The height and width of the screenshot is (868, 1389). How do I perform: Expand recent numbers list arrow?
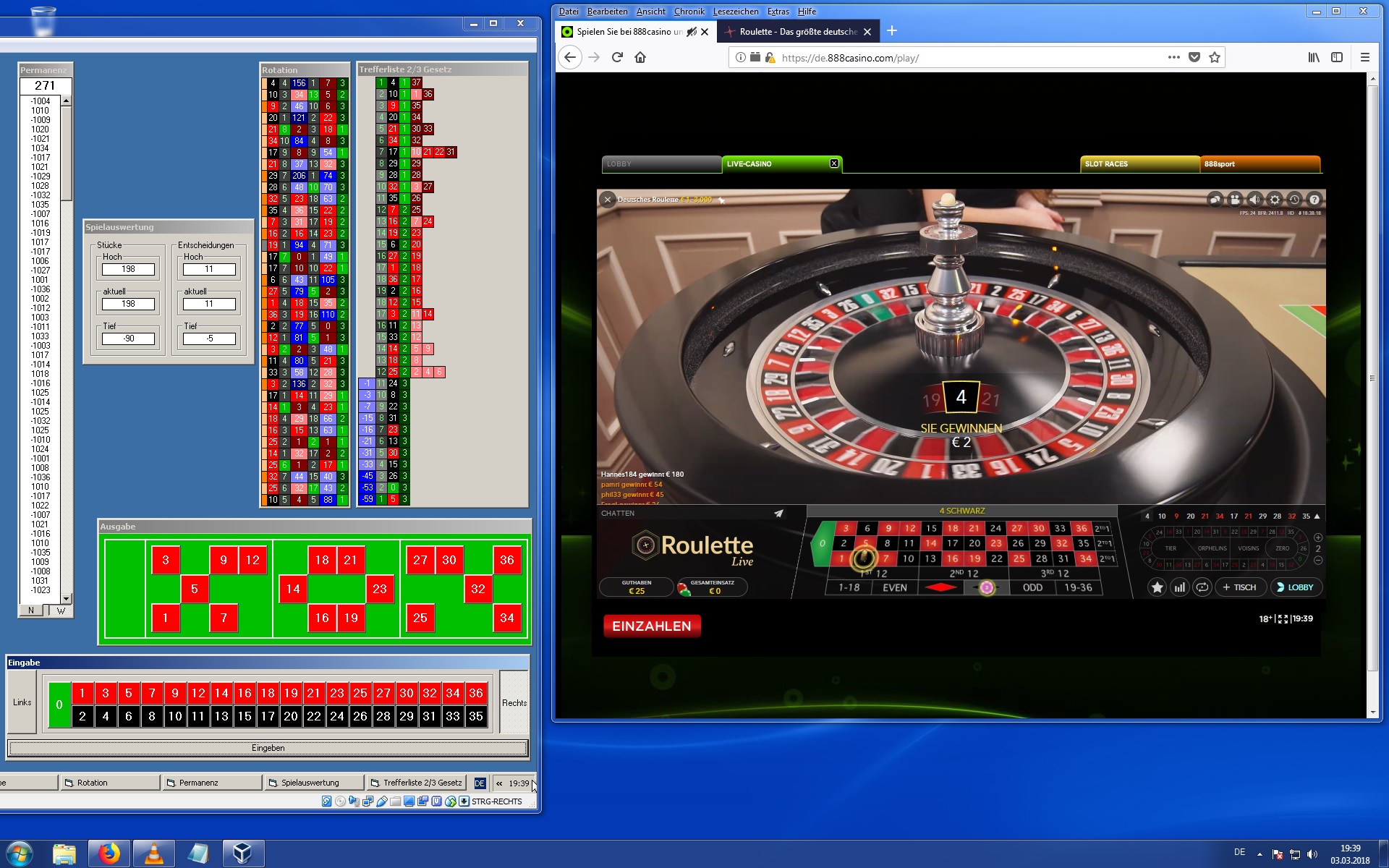pos(1317,516)
